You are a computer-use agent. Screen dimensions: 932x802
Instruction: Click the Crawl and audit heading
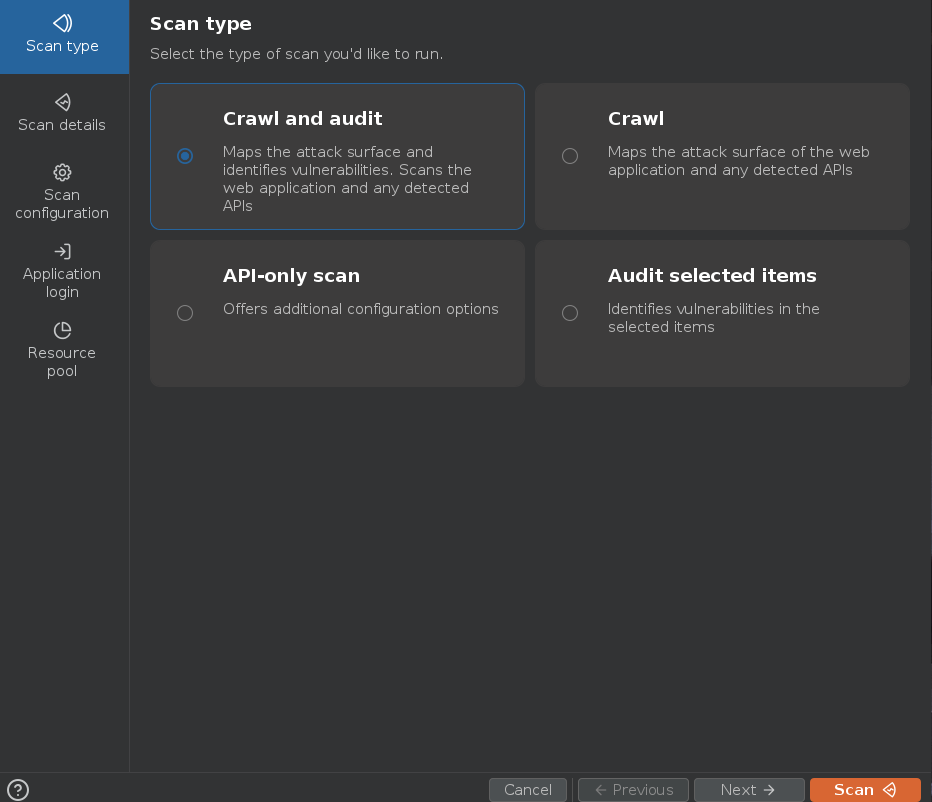[x=302, y=119]
